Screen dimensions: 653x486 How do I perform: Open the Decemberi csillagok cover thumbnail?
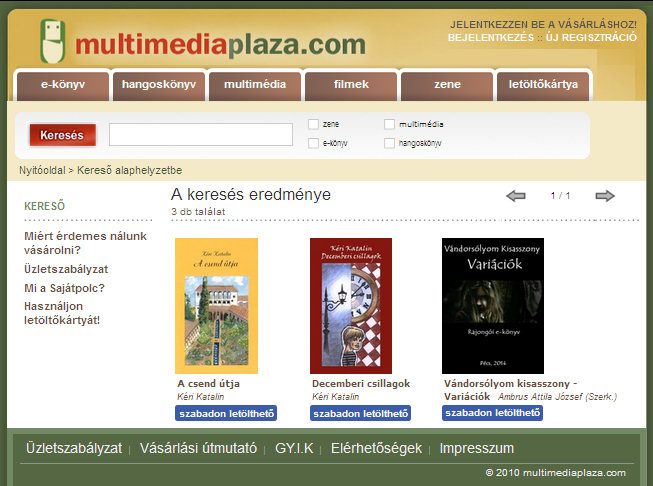click(x=351, y=306)
